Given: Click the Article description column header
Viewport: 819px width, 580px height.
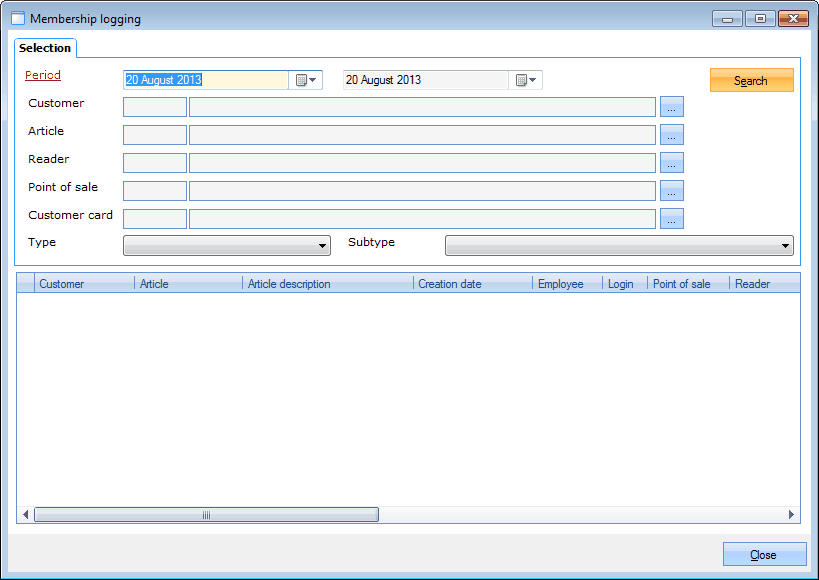Looking at the screenshot, I should [327, 284].
